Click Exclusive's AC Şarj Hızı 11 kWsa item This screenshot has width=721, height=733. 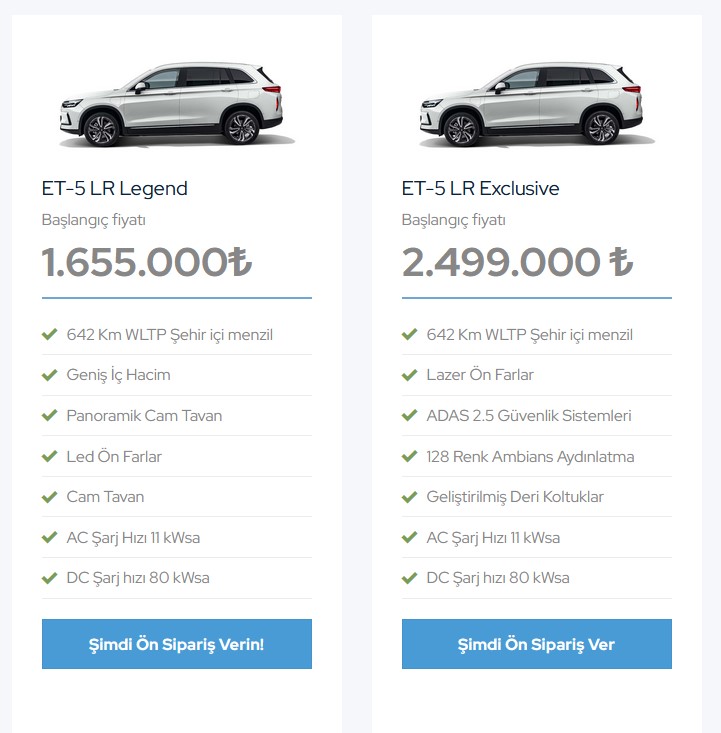(x=493, y=538)
